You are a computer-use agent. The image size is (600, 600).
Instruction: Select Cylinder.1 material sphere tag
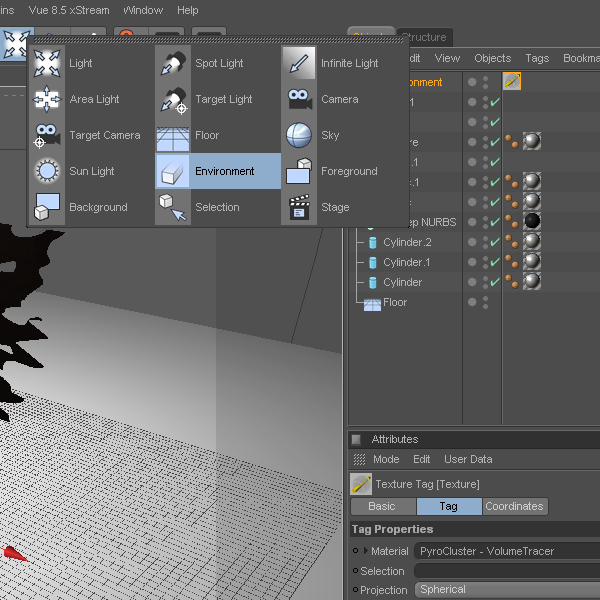tap(532, 261)
